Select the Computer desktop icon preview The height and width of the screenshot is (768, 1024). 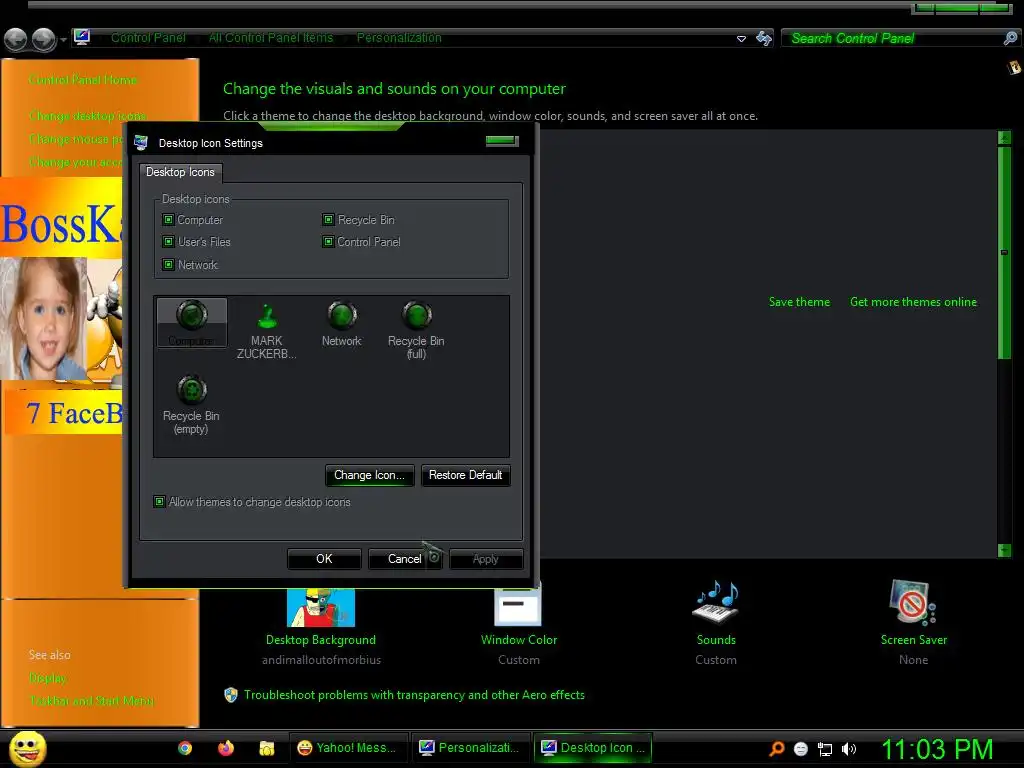192,323
